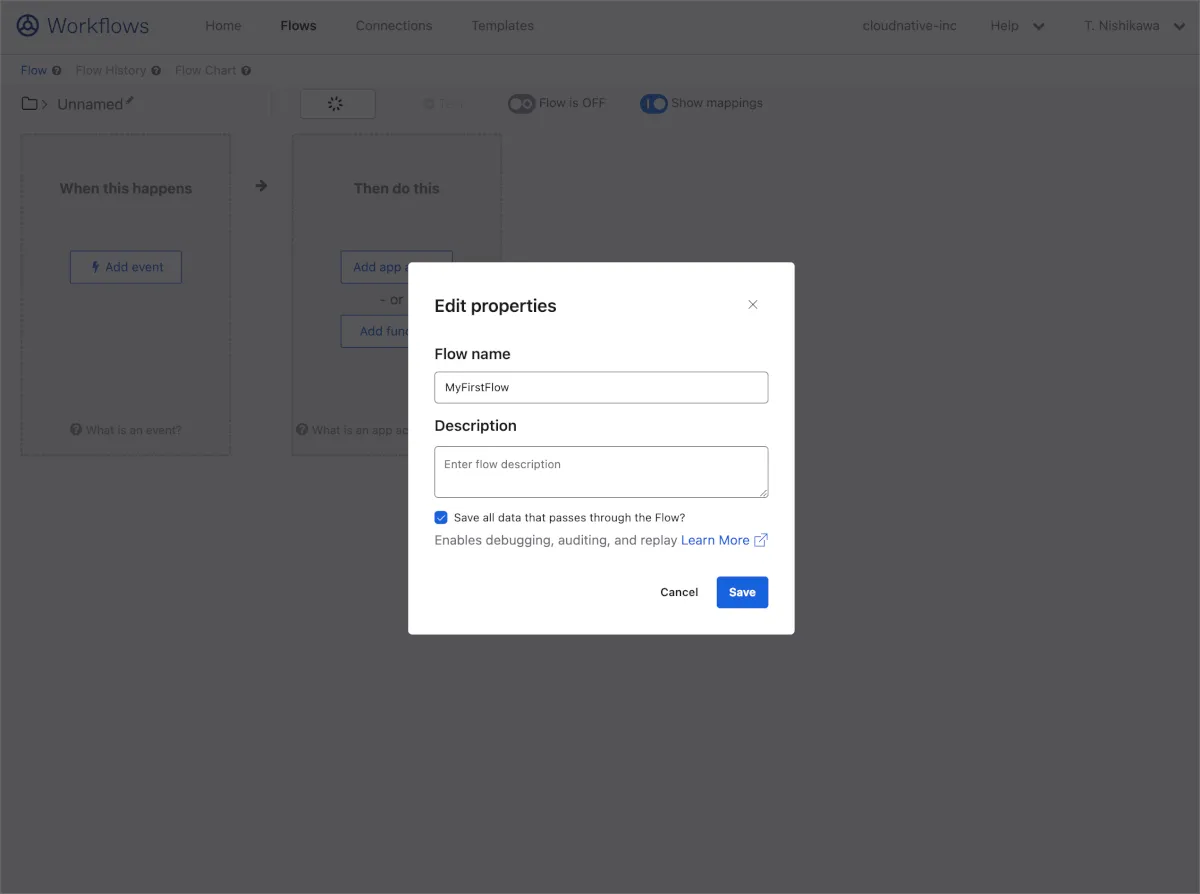The width and height of the screenshot is (1200, 894).
Task: Click the external link icon after Learn More
Action: coord(761,540)
